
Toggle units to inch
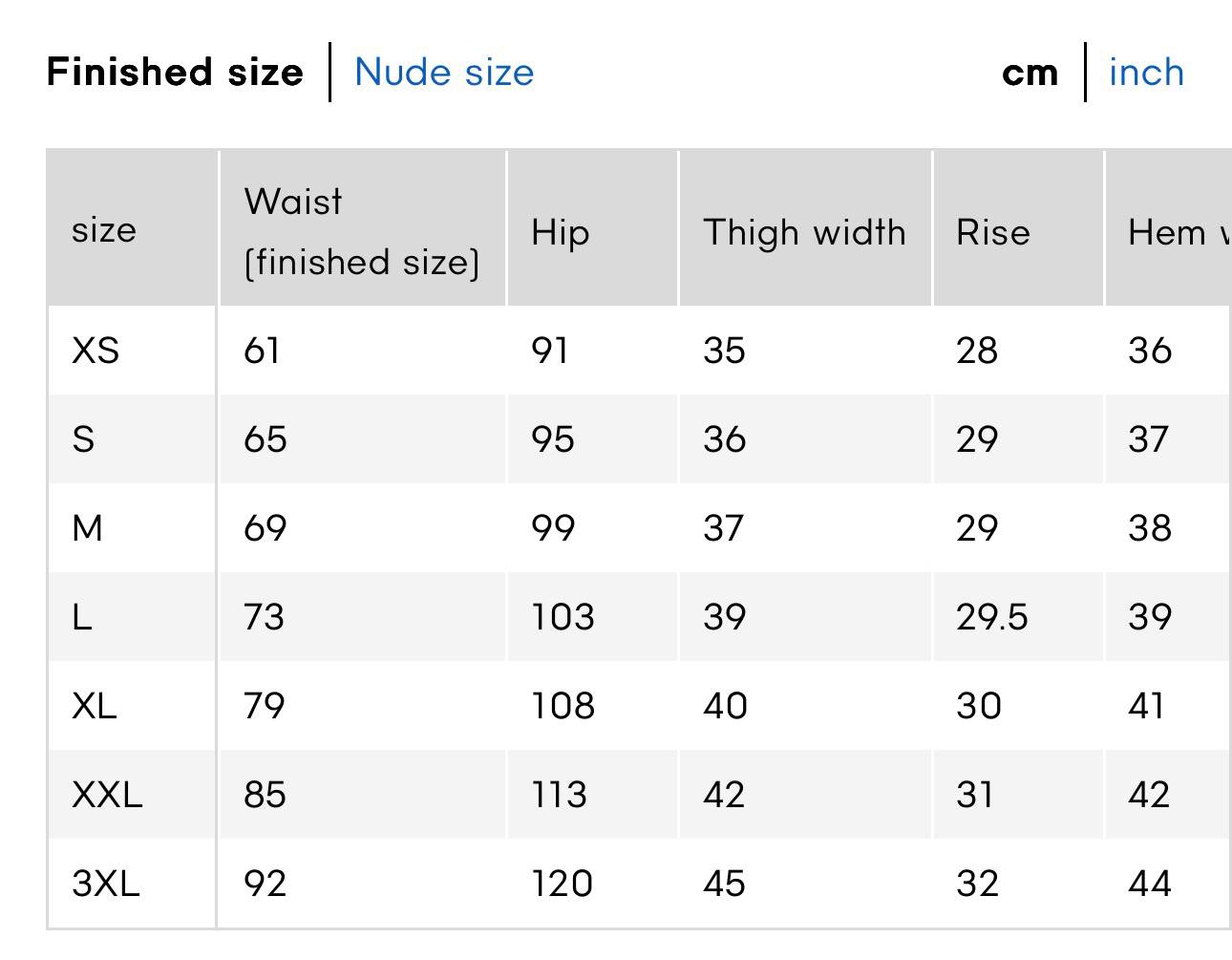coord(1146,73)
